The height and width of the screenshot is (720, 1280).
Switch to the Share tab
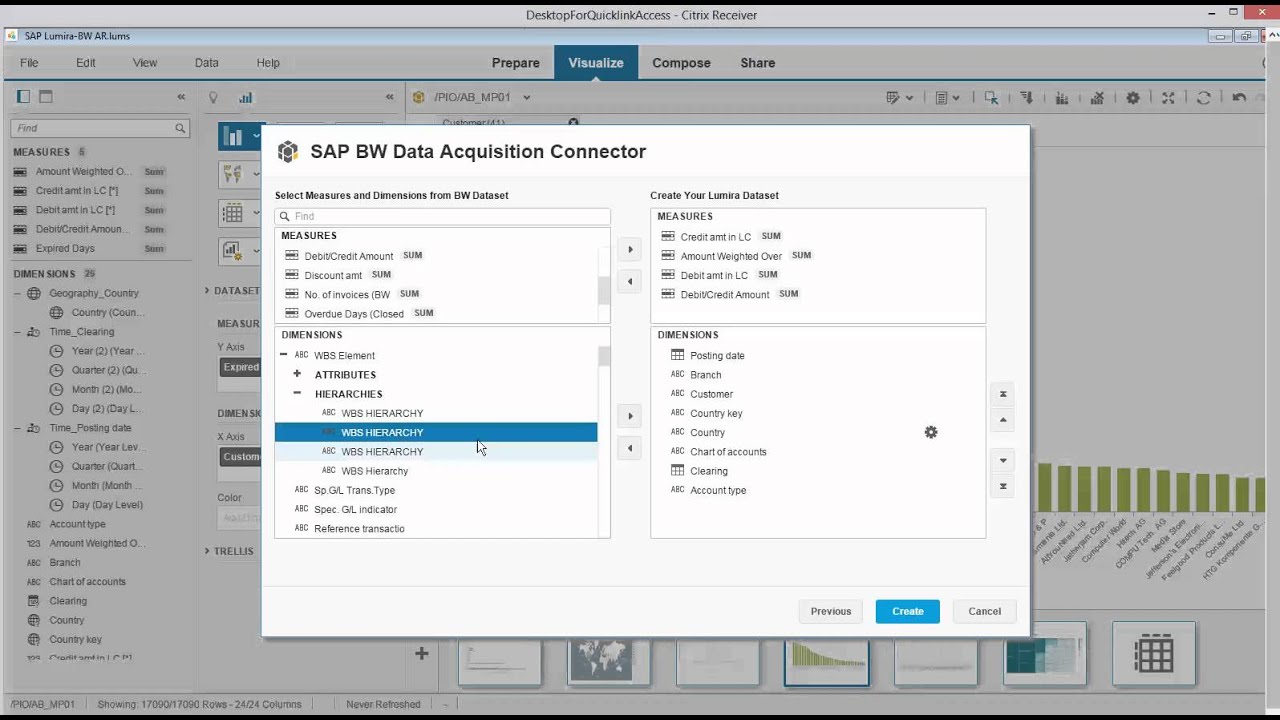(x=758, y=63)
